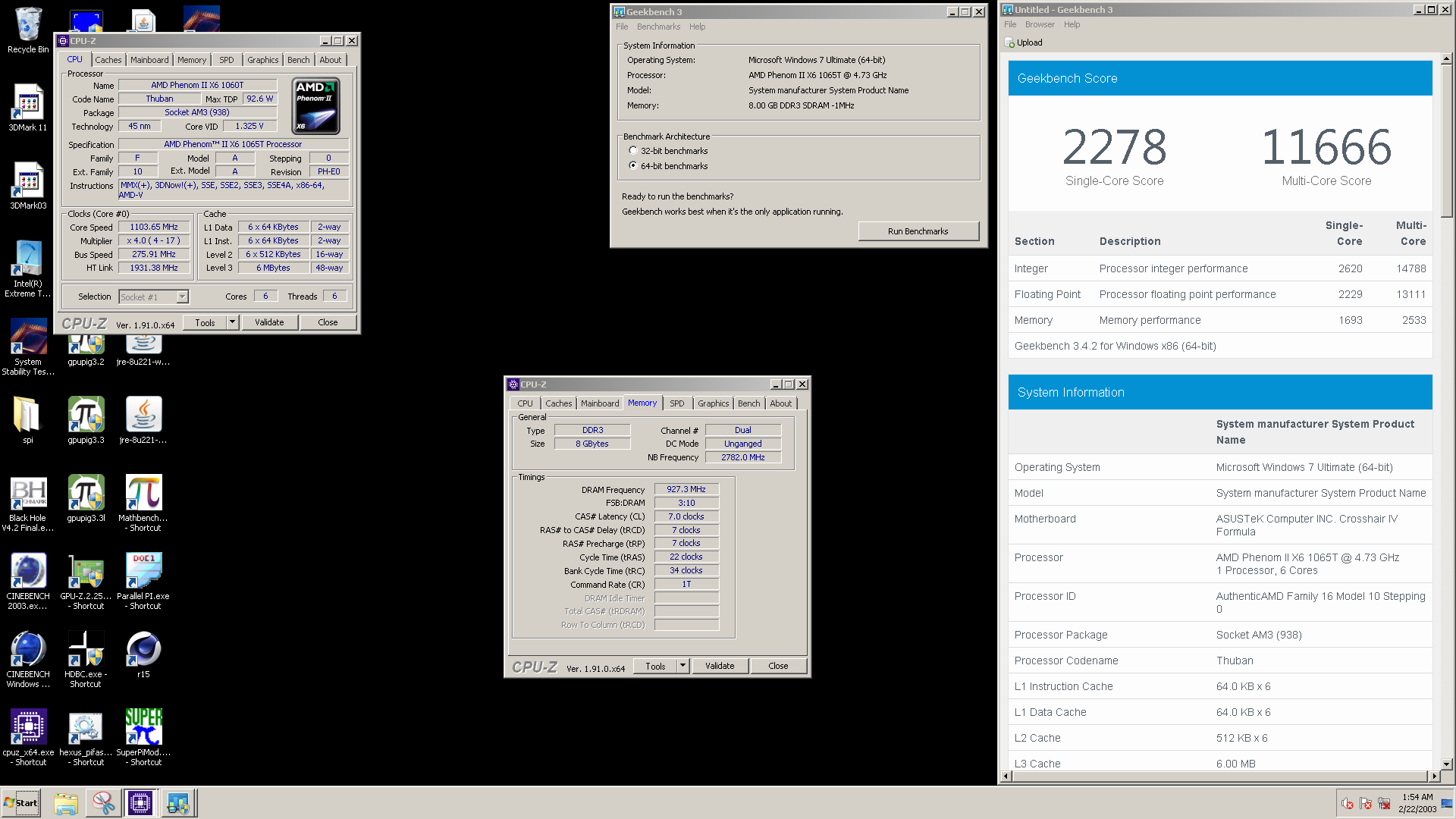
Task: Launch the 3DMark03 desktop shortcut
Action: point(28,187)
